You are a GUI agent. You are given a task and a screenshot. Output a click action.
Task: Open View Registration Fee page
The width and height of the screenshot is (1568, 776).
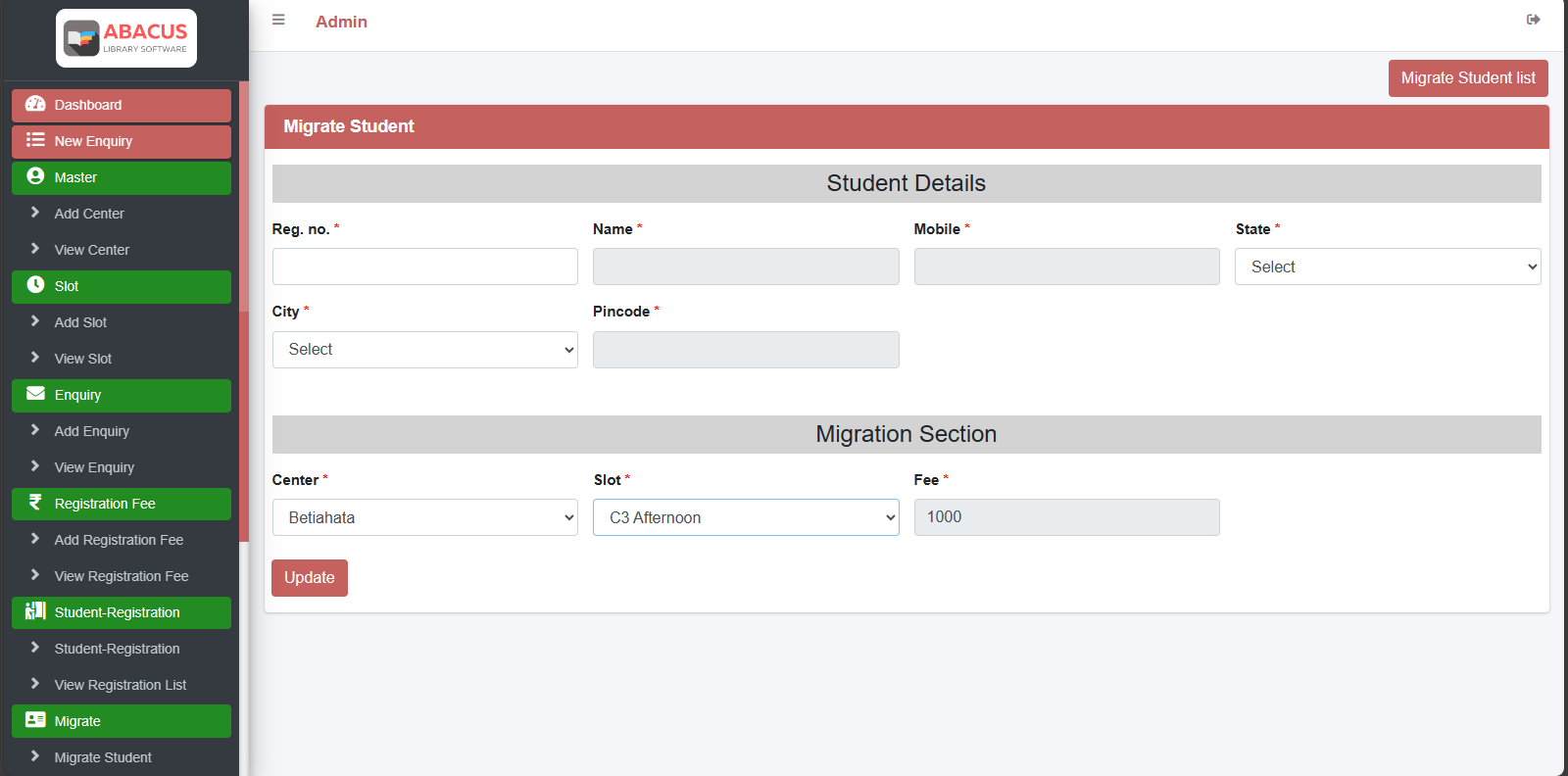(x=122, y=576)
